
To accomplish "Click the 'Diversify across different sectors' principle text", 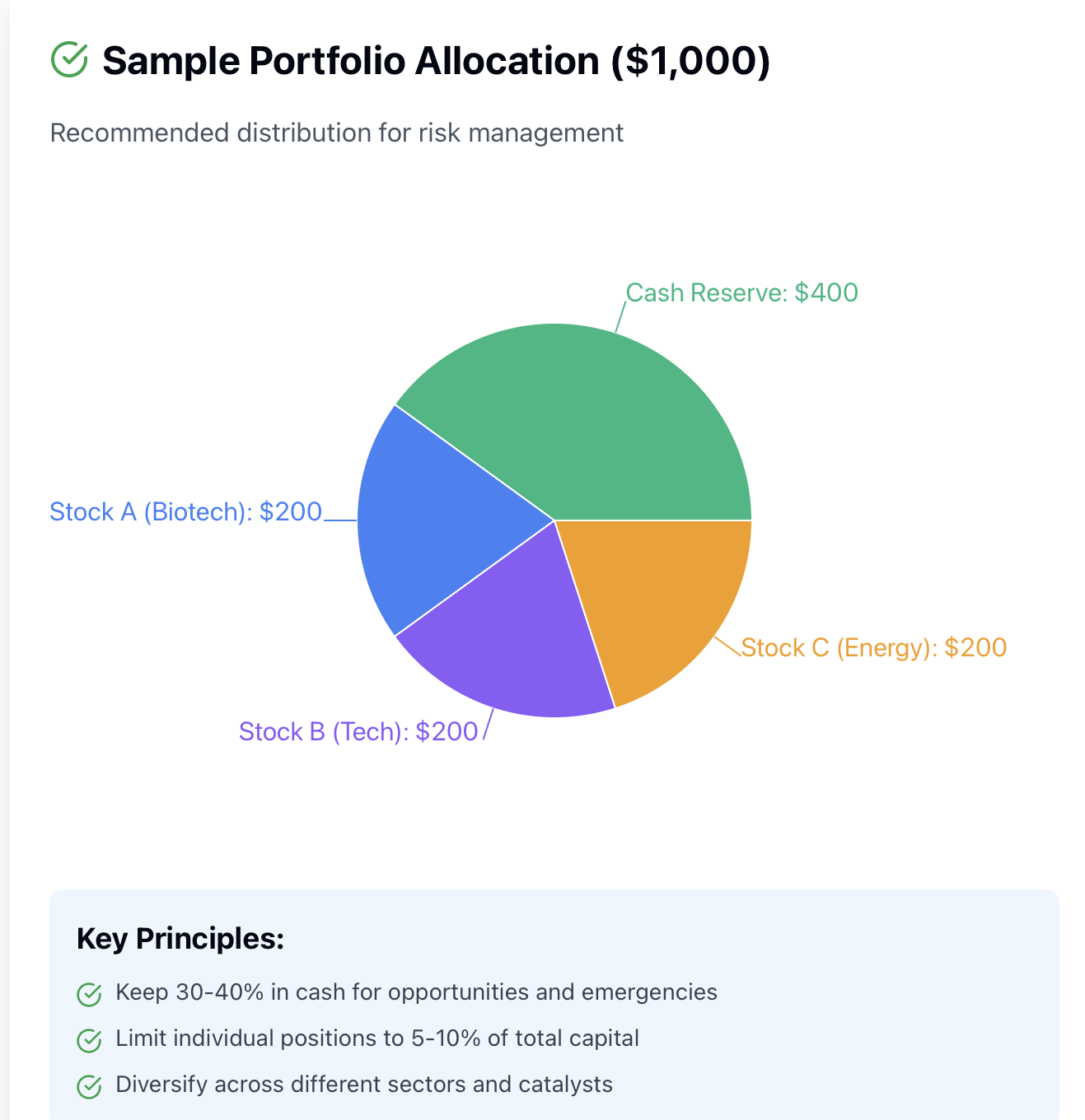I will pos(364,1085).
